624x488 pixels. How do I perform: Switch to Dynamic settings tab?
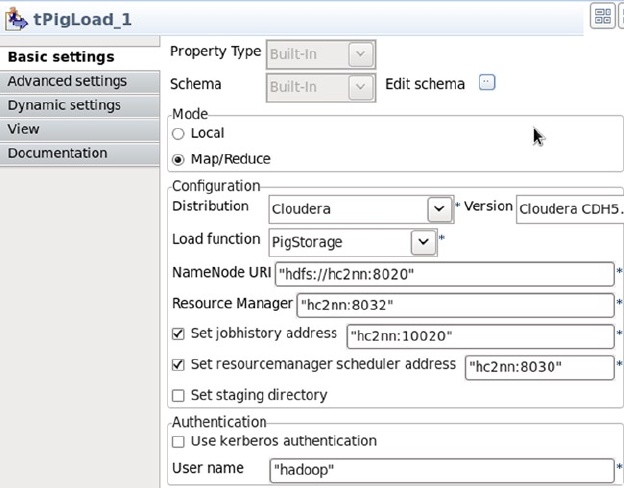pyautogui.click(x=64, y=105)
